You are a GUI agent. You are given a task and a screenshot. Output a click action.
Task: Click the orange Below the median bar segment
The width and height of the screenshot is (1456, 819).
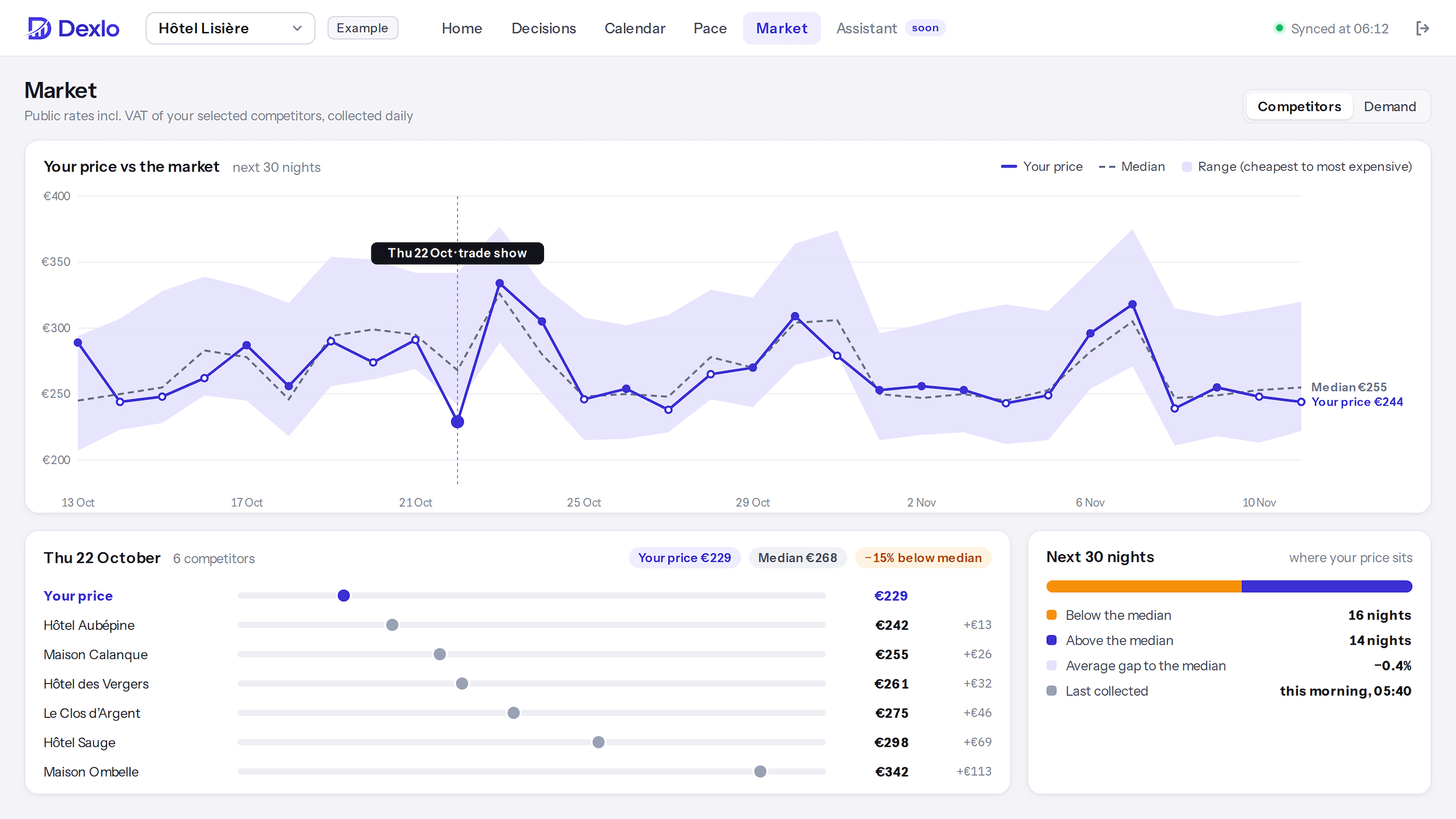1144,586
